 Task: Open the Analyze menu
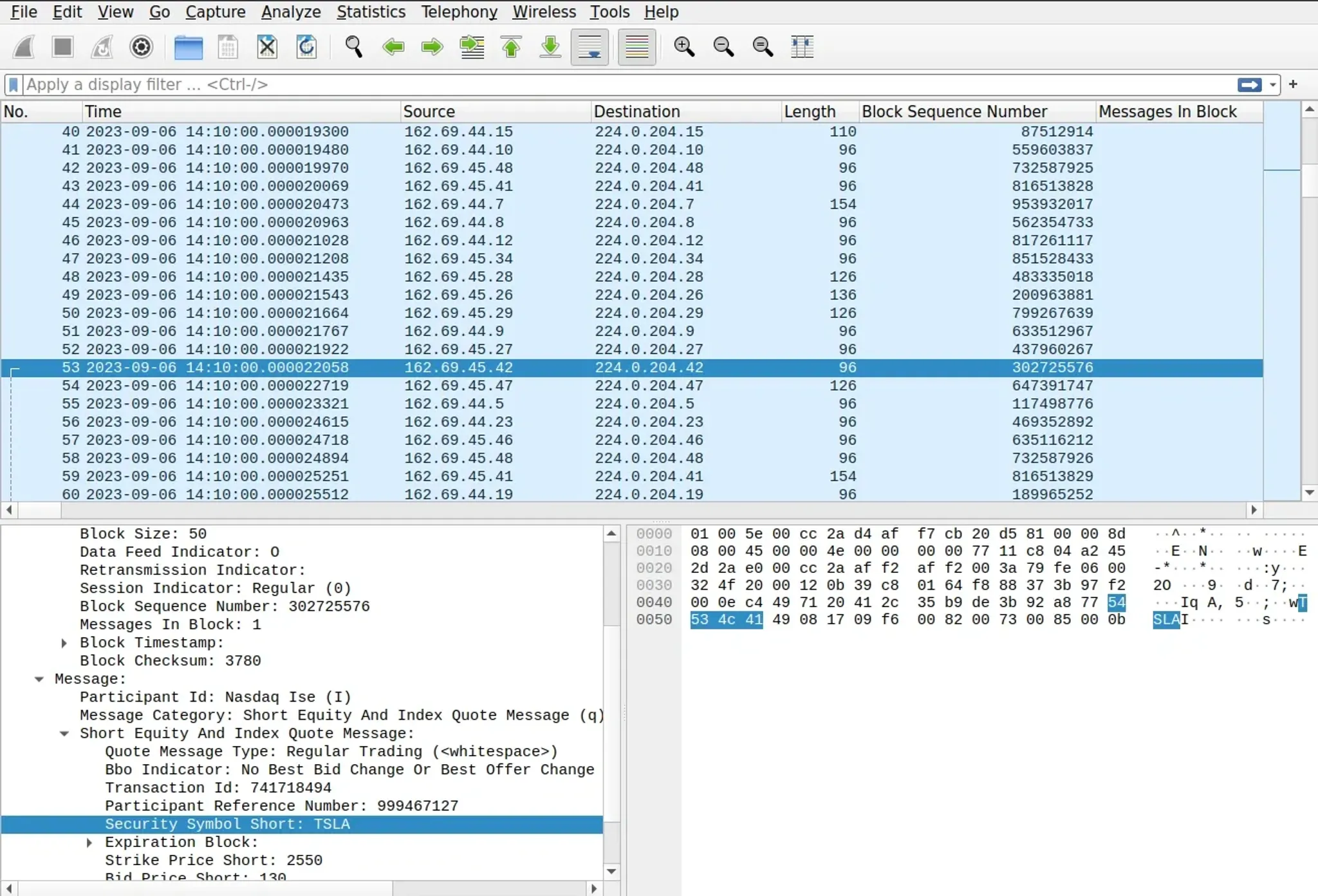coord(291,12)
